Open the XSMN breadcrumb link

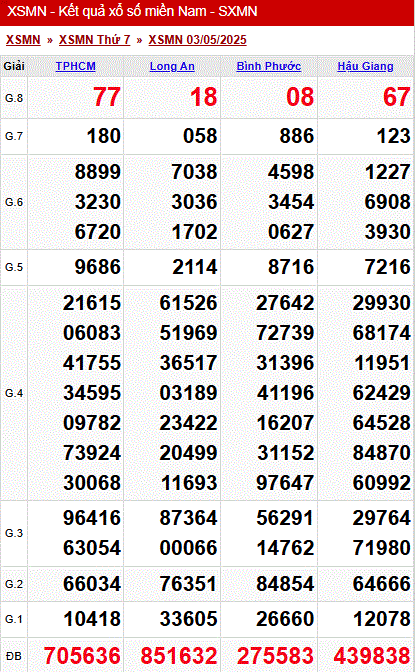pyautogui.click(x=23, y=40)
